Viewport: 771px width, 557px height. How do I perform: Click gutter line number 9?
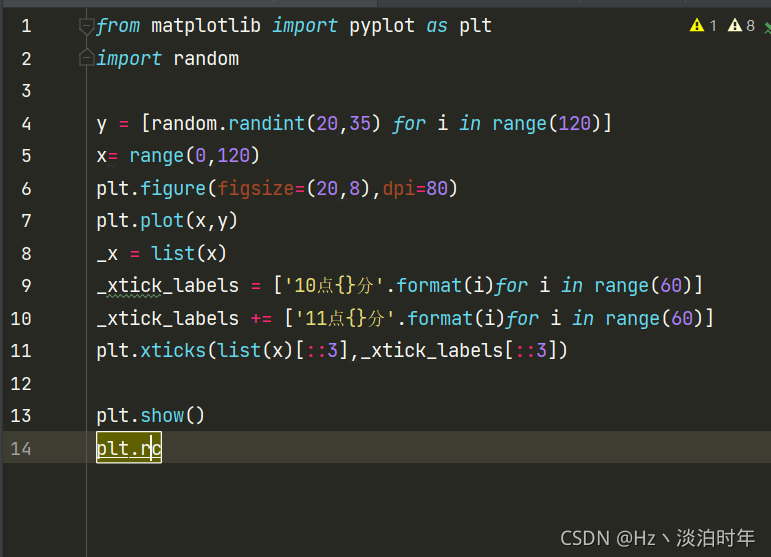26,286
